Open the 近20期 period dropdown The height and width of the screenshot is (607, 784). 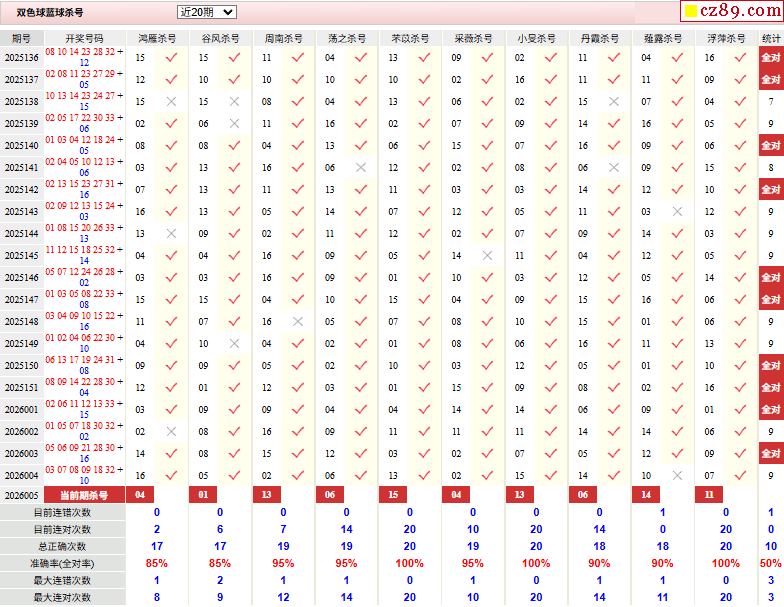206,12
